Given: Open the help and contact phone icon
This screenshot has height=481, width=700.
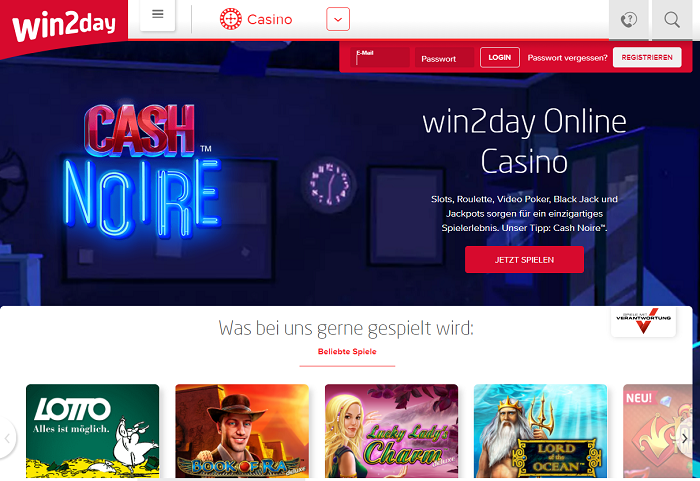Looking at the screenshot, I should (x=629, y=20).
